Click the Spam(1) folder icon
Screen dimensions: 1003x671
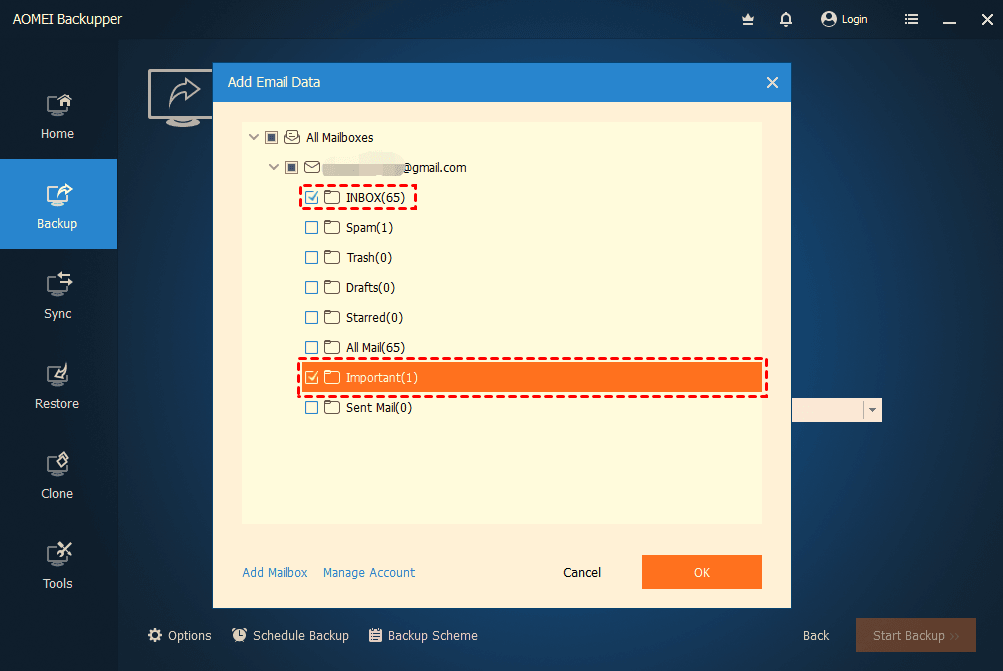pos(331,227)
